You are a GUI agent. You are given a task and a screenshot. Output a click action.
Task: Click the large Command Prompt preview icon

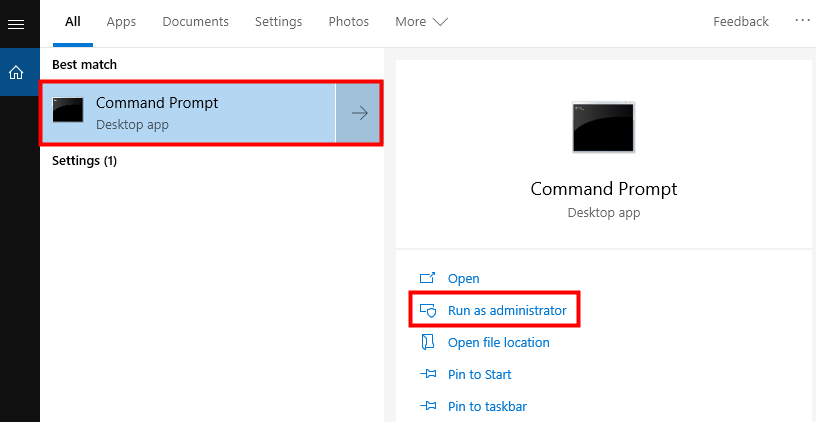point(604,127)
